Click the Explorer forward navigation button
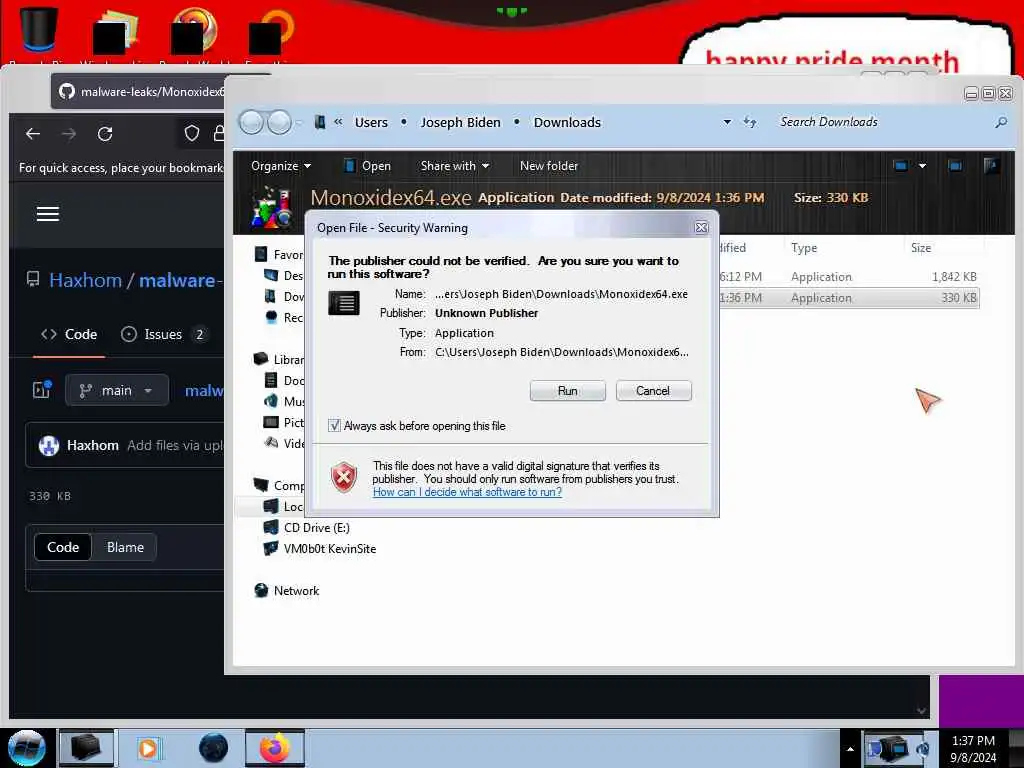The image size is (1024, 768). click(280, 122)
